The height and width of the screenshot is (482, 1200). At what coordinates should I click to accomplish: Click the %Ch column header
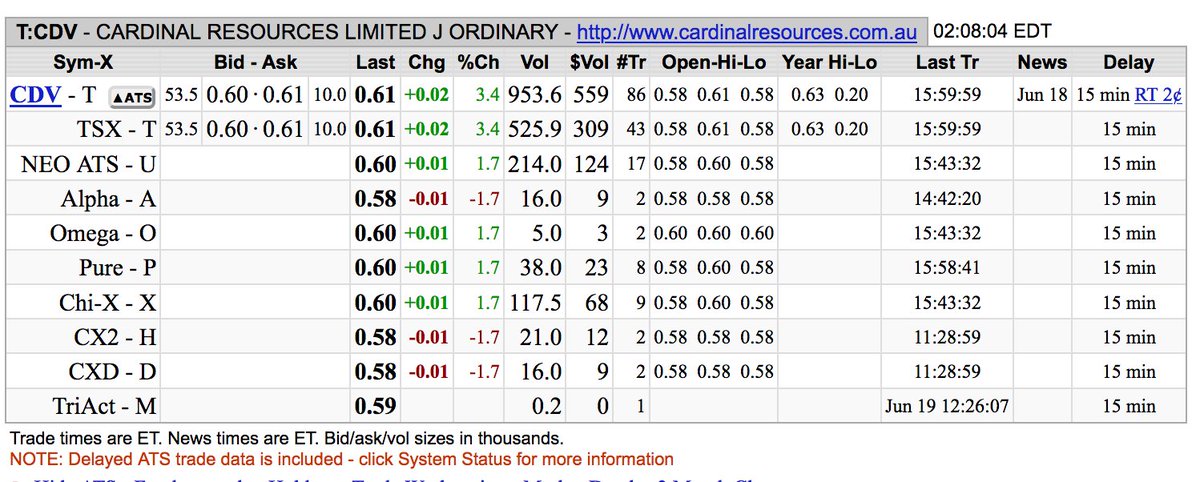[478, 62]
